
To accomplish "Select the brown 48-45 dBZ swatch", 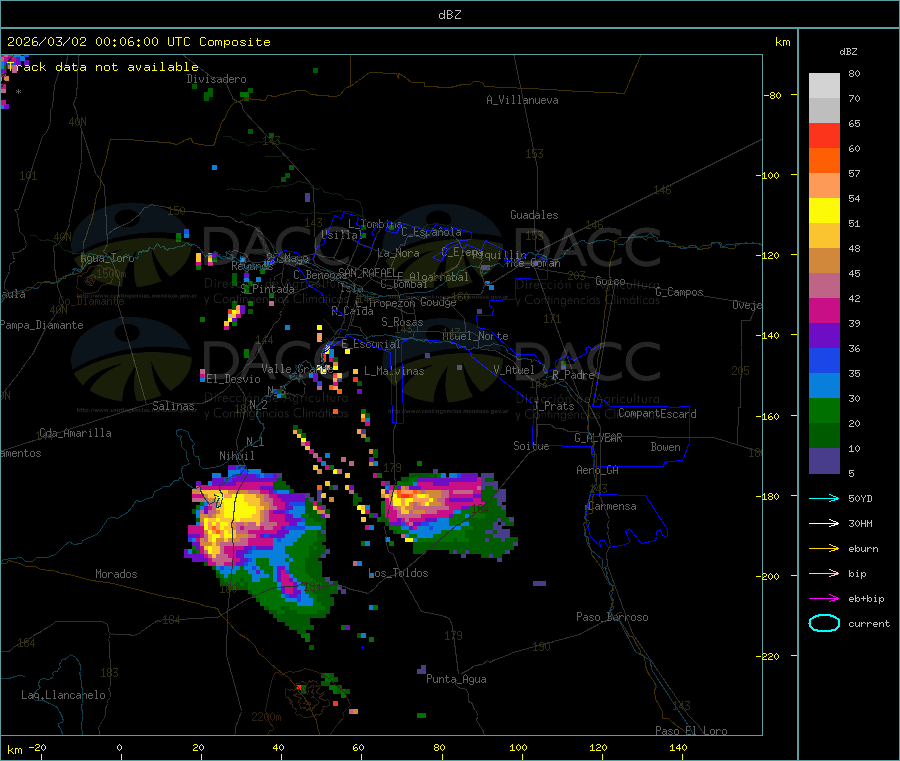I will (824, 261).
